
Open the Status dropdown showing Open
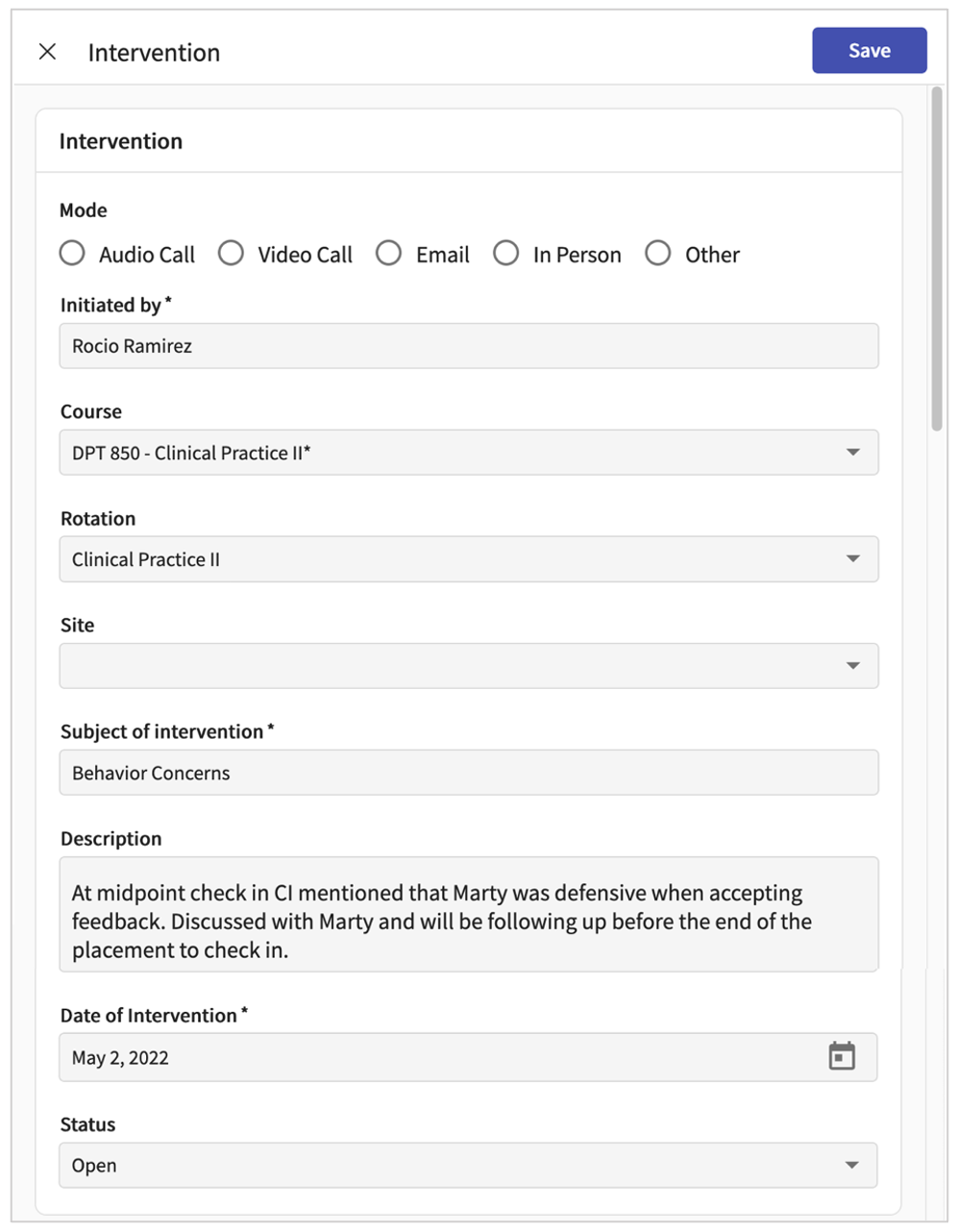[853, 1165]
